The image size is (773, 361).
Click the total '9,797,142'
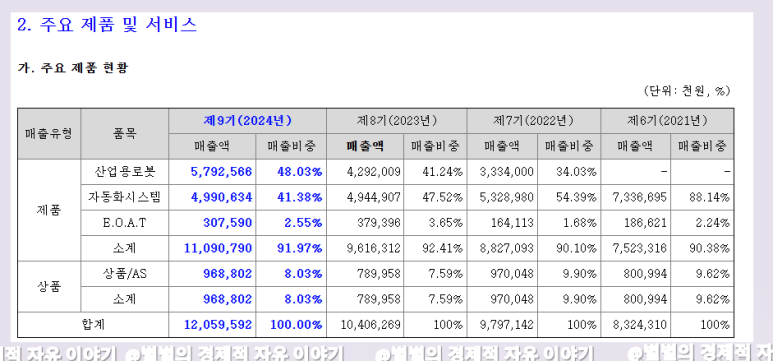click(x=507, y=325)
